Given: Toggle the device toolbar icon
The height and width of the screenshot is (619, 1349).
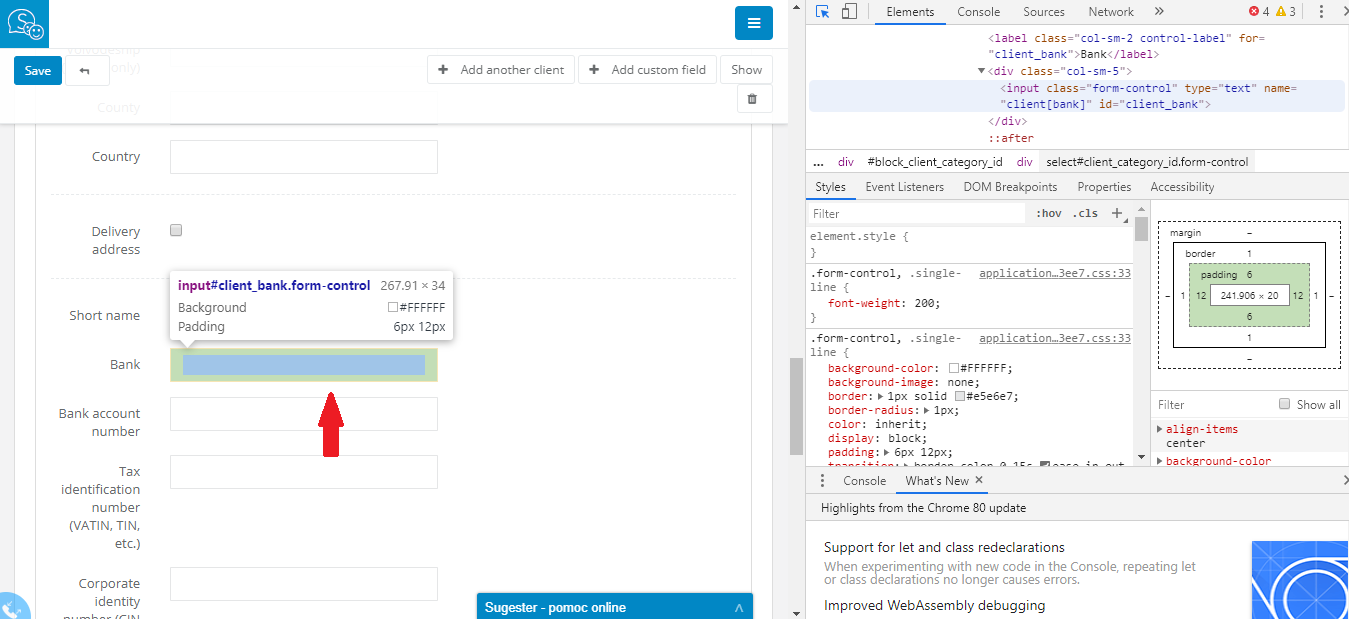Looking at the screenshot, I should 849,12.
